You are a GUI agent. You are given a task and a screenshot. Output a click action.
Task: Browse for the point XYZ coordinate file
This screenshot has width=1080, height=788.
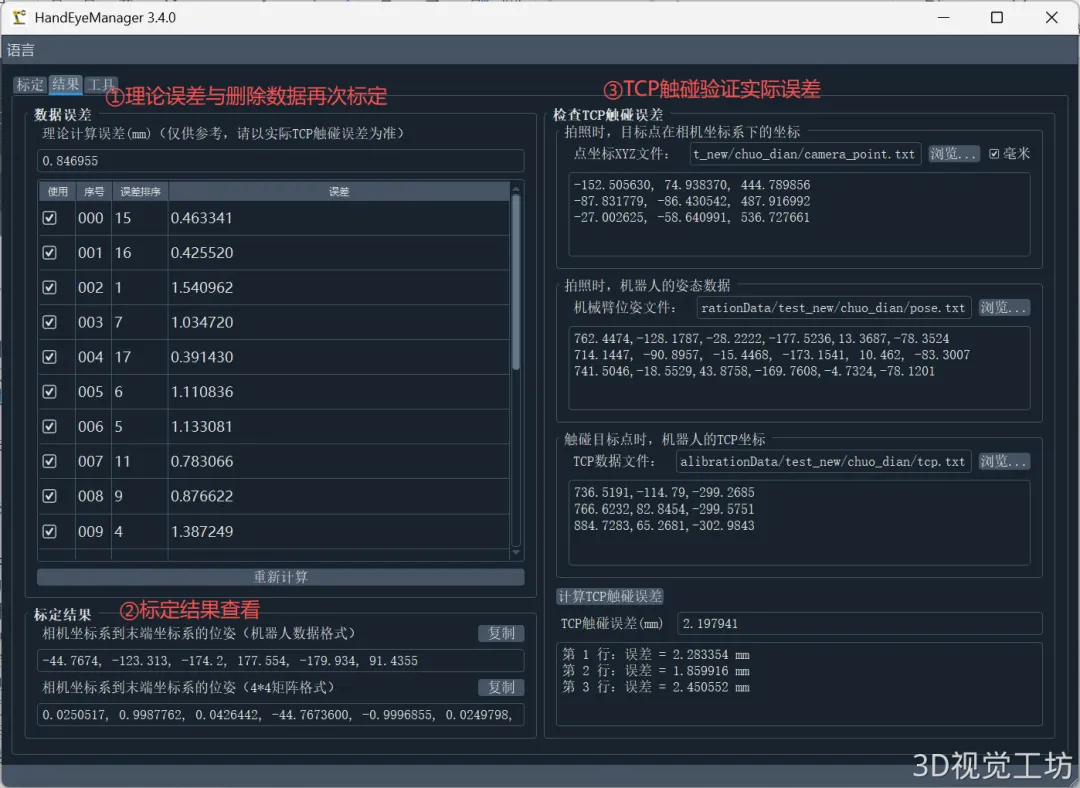pos(953,154)
